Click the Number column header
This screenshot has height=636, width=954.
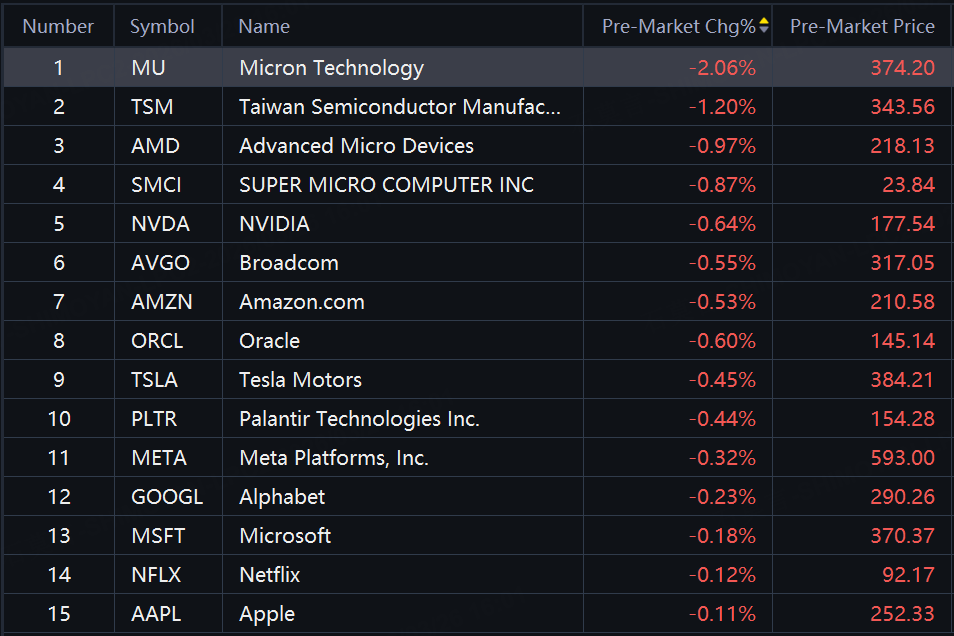pyautogui.click(x=58, y=27)
